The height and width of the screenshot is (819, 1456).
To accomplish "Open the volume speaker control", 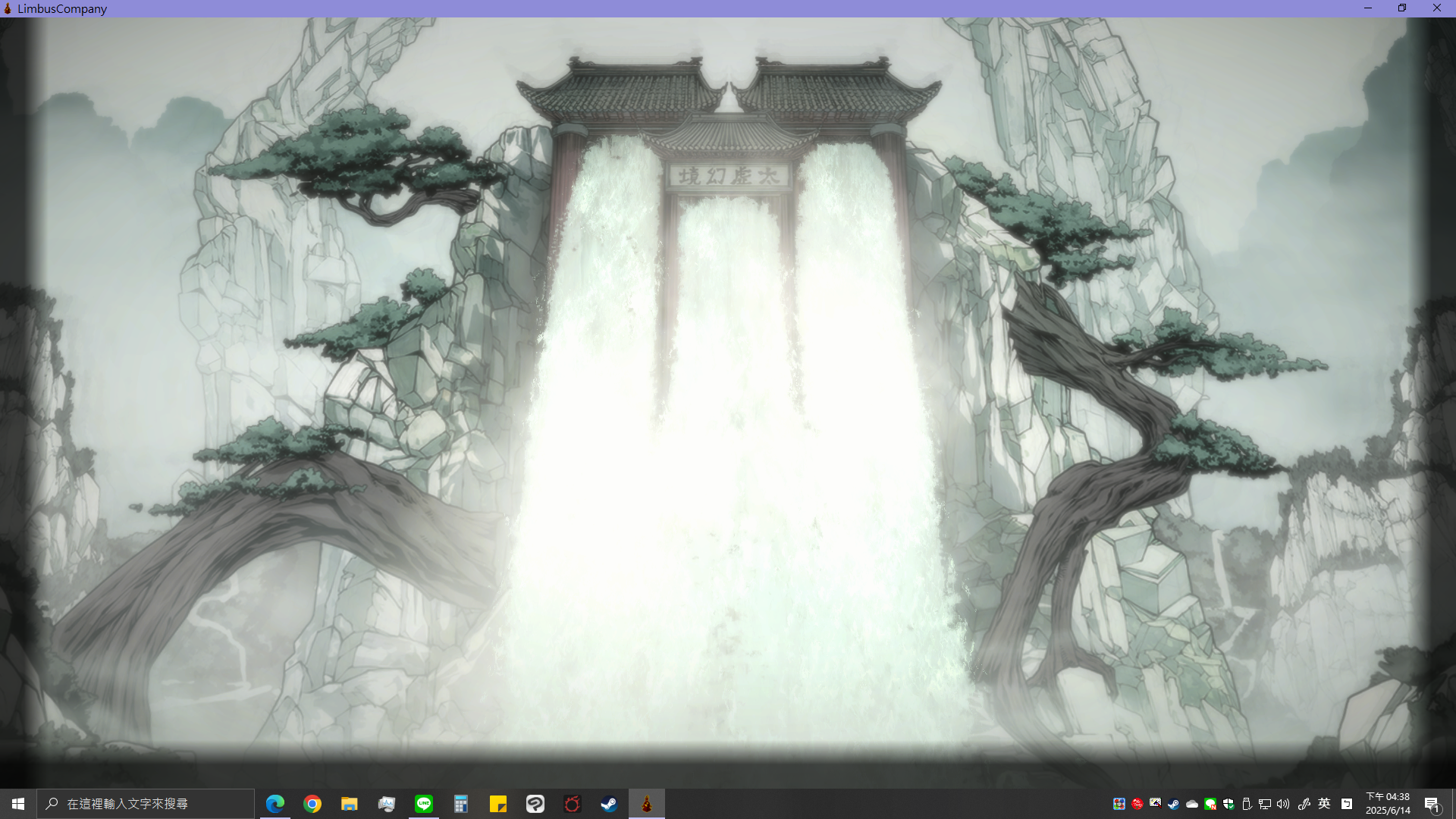I will click(x=1283, y=804).
